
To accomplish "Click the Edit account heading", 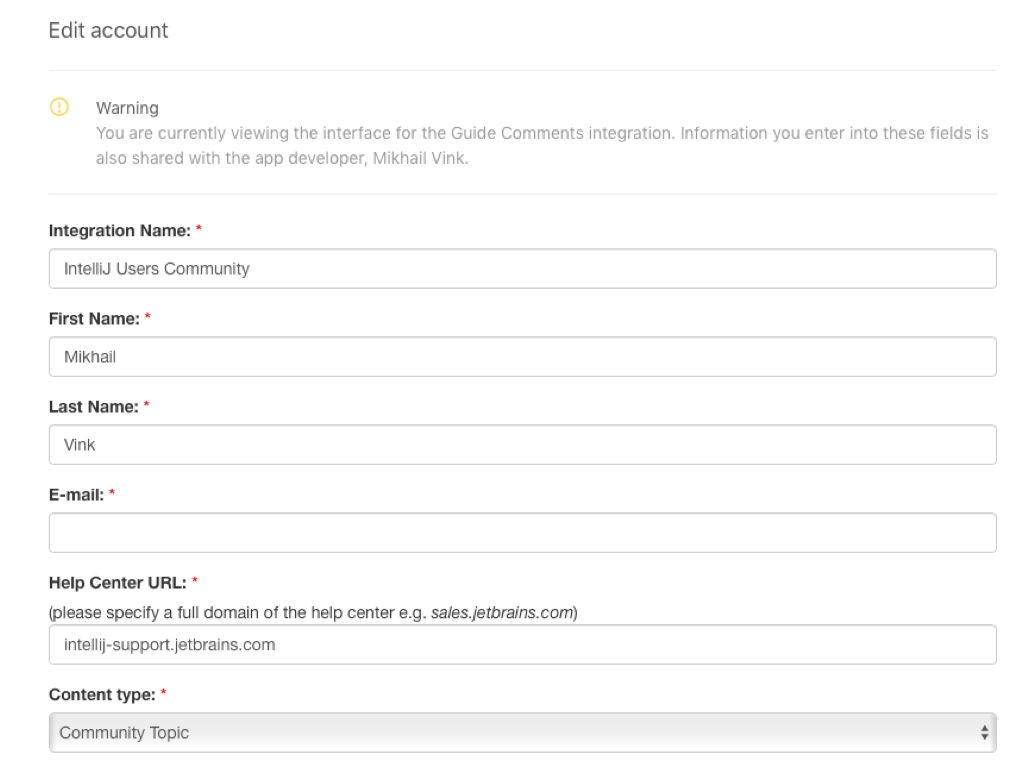I will point(108,31).
